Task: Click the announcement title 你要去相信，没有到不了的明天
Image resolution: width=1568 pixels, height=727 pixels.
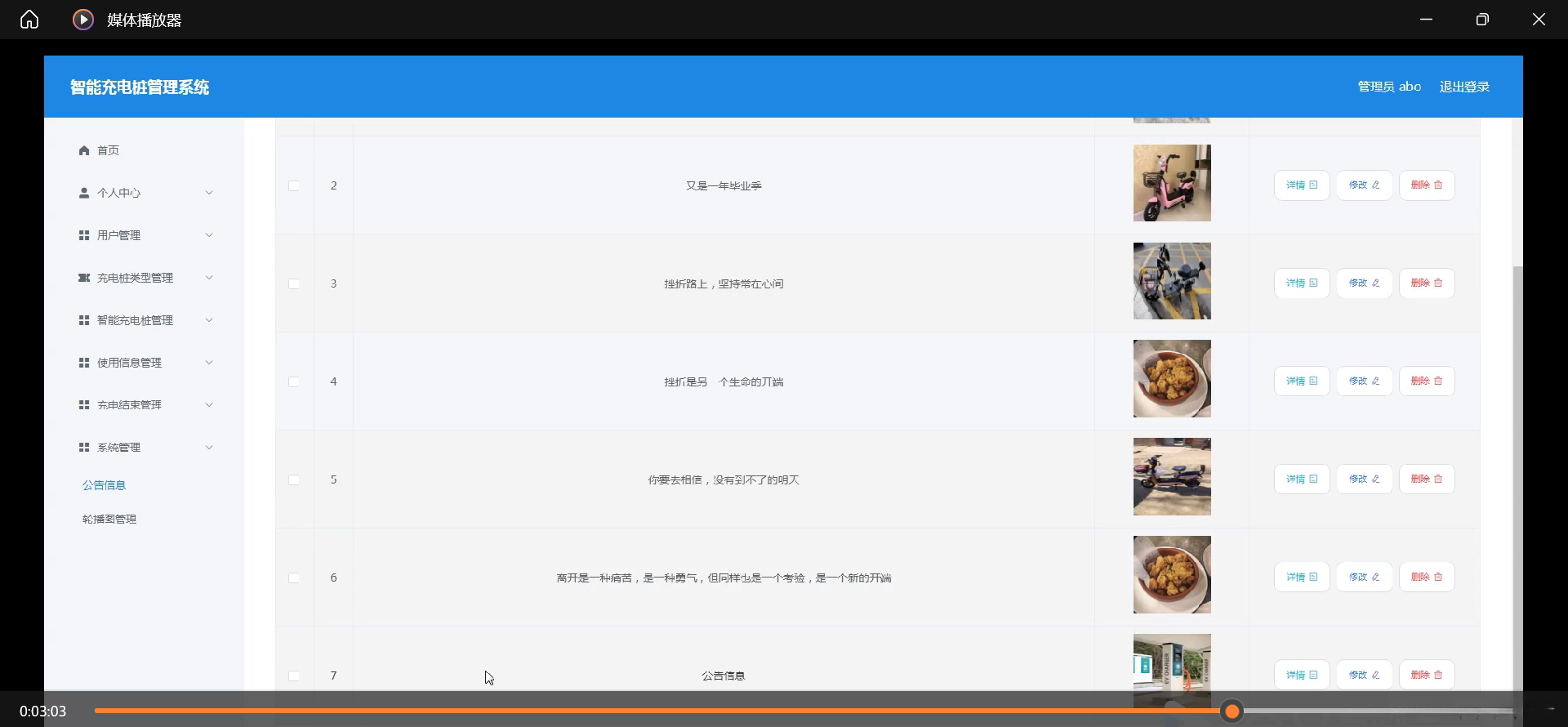Action: click(724, 480)
